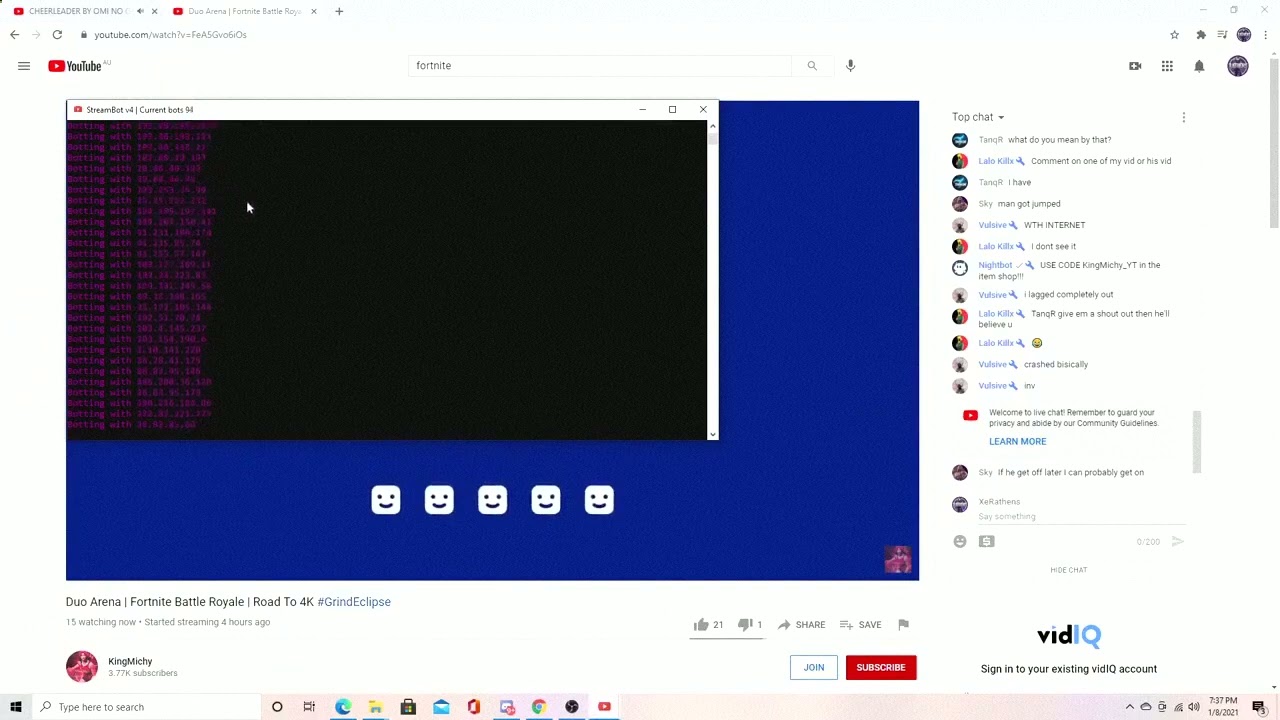Open the Windows notification center
Viewport: 1280px width, 720px height.
point(1259,707)
